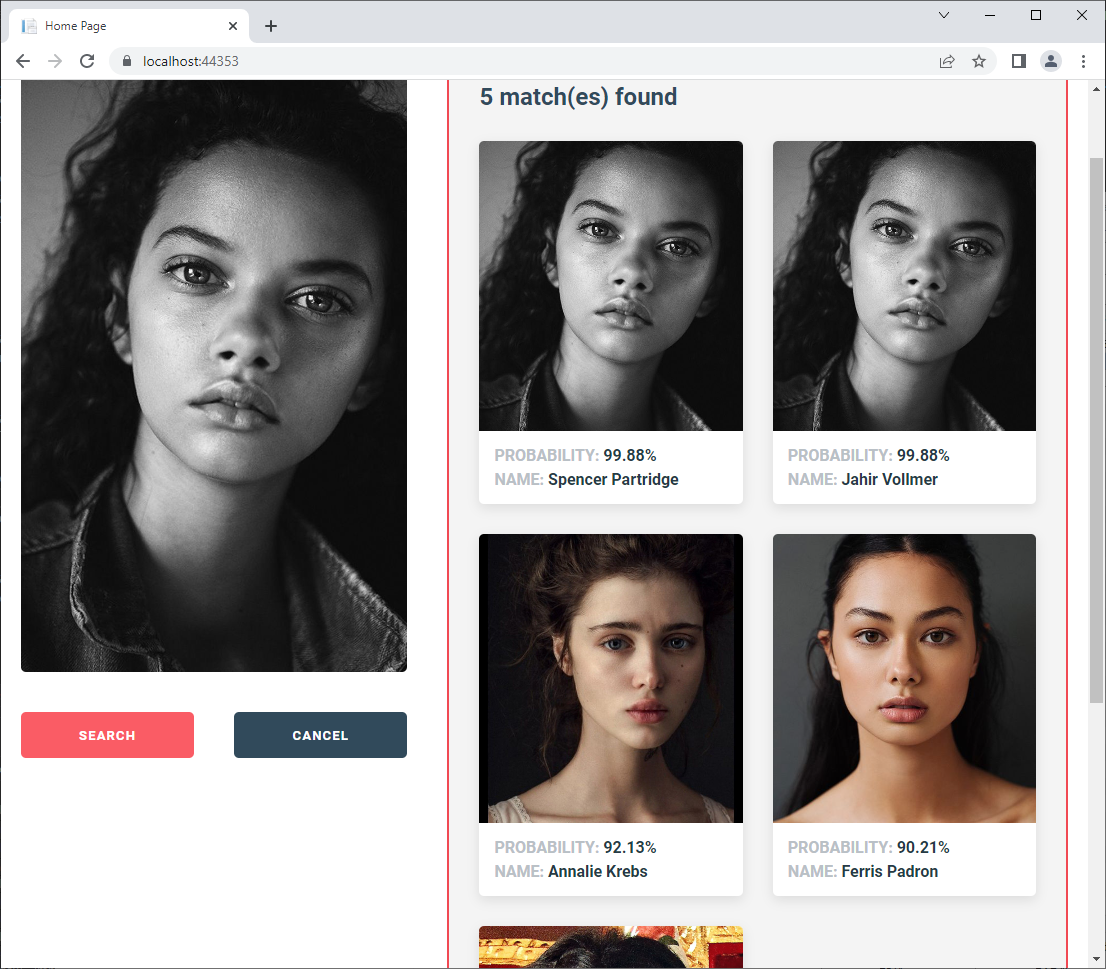
Task: Click the '5 match(es) found' heading
Action: [578, 97]
